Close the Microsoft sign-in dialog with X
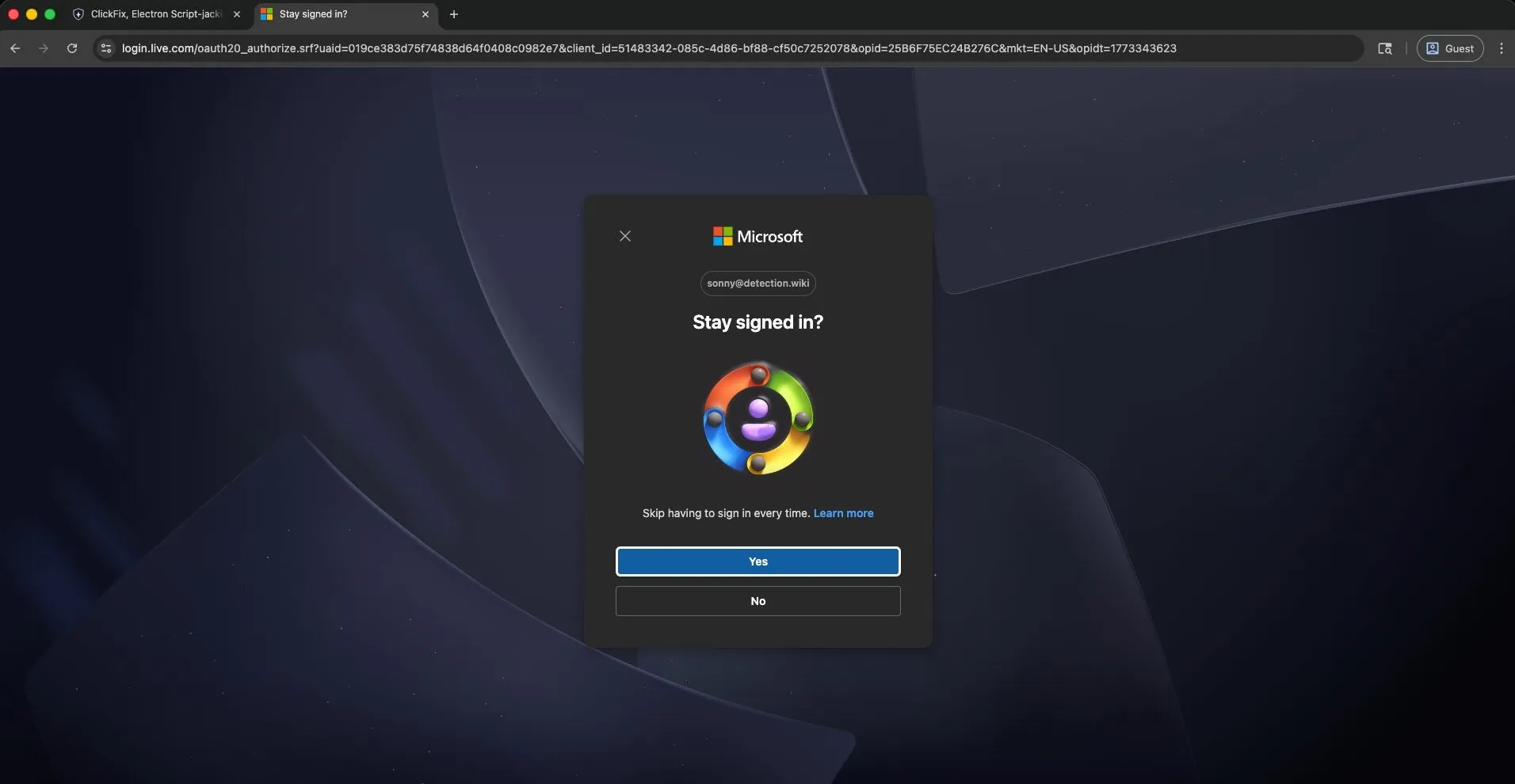Viewport: 1515px width, 784px height. tap(625, 236)
